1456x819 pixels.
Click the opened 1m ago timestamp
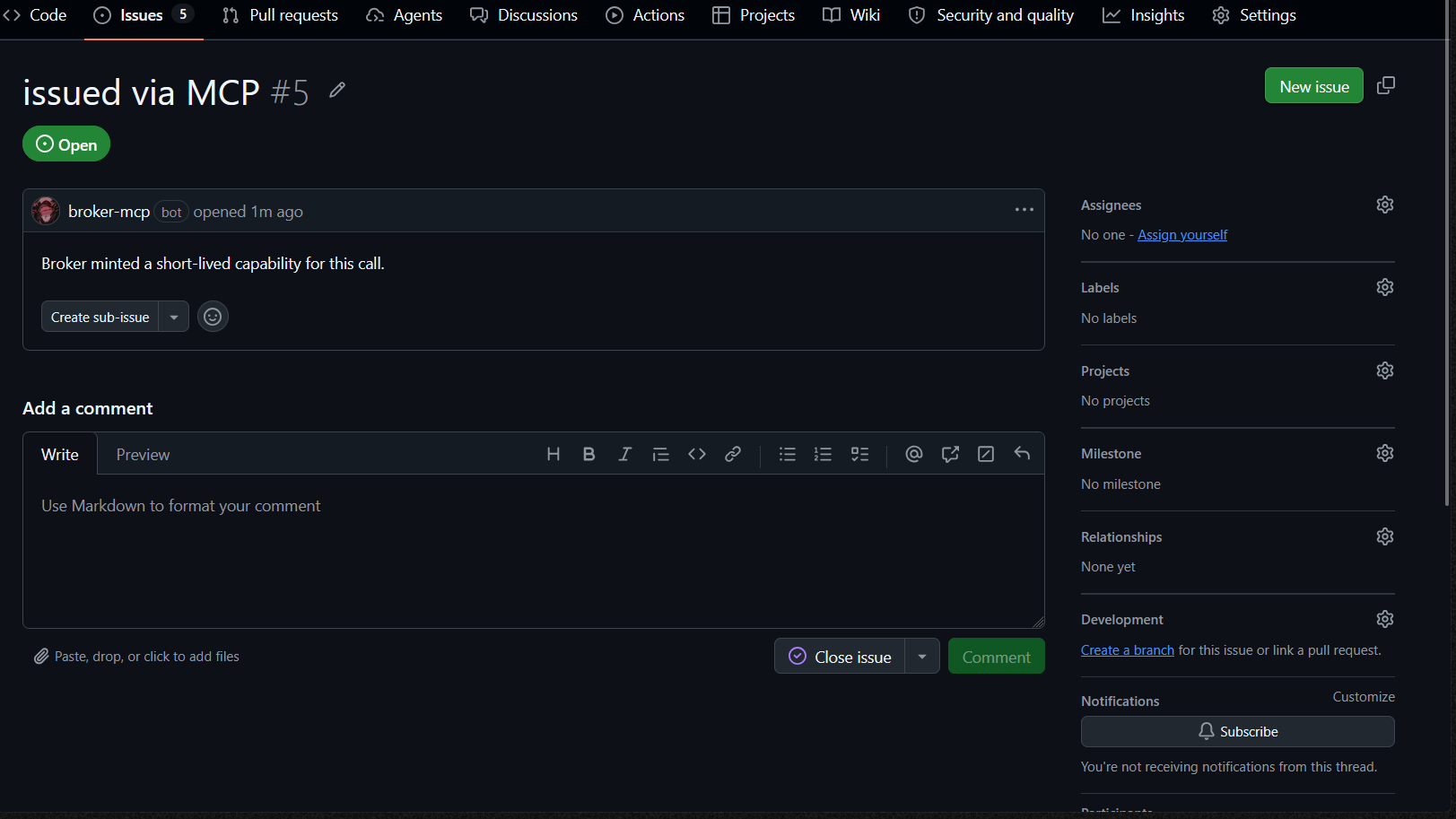[248, 212]
